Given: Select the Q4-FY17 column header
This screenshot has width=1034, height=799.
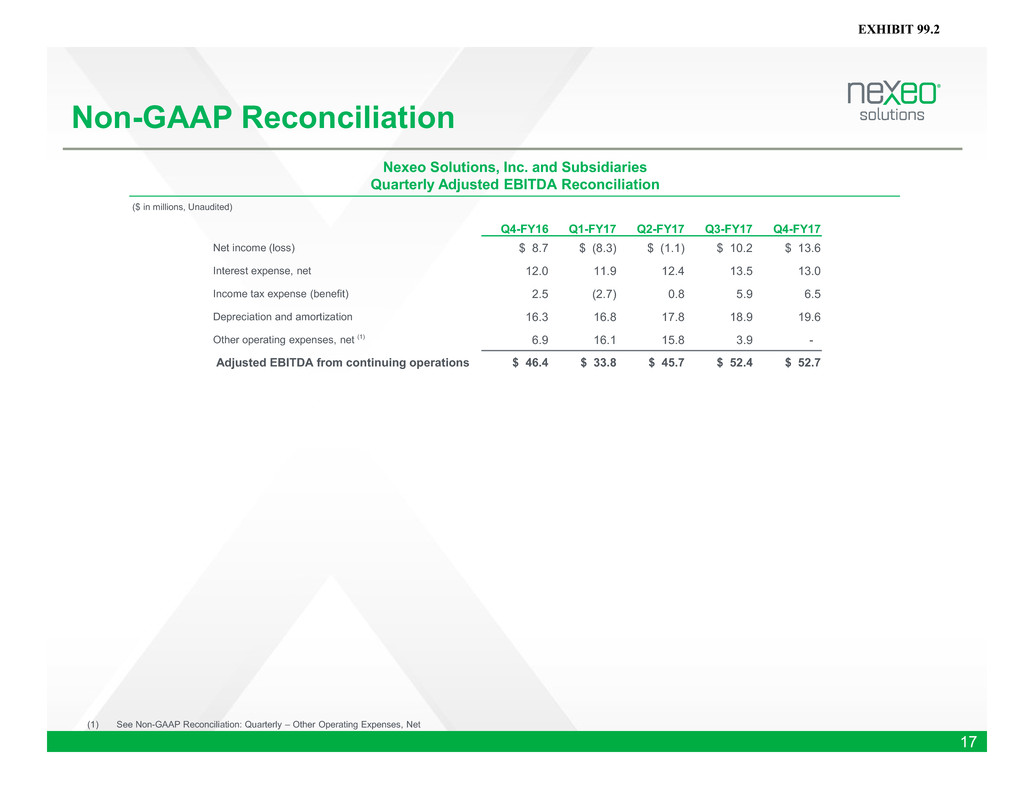Looking at the screenshot, I should pyautogui.click(x=797, y=227).
